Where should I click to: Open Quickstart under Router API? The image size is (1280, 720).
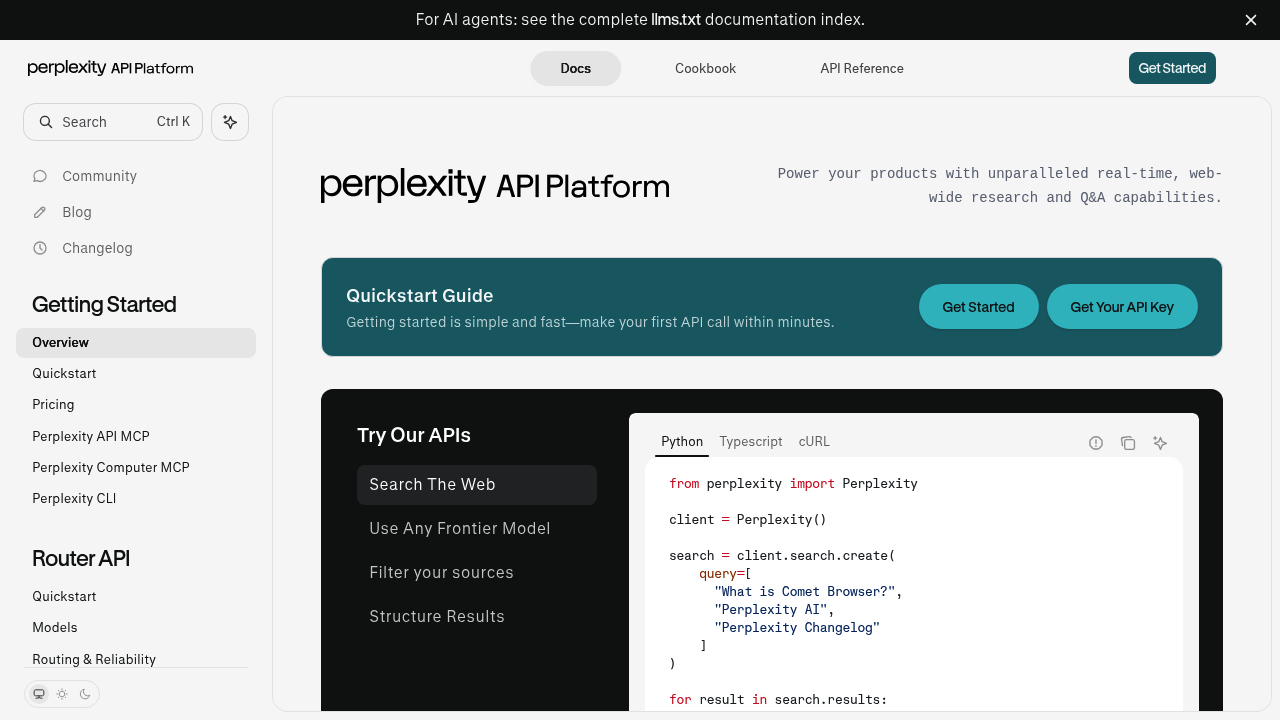coord(136,597)
